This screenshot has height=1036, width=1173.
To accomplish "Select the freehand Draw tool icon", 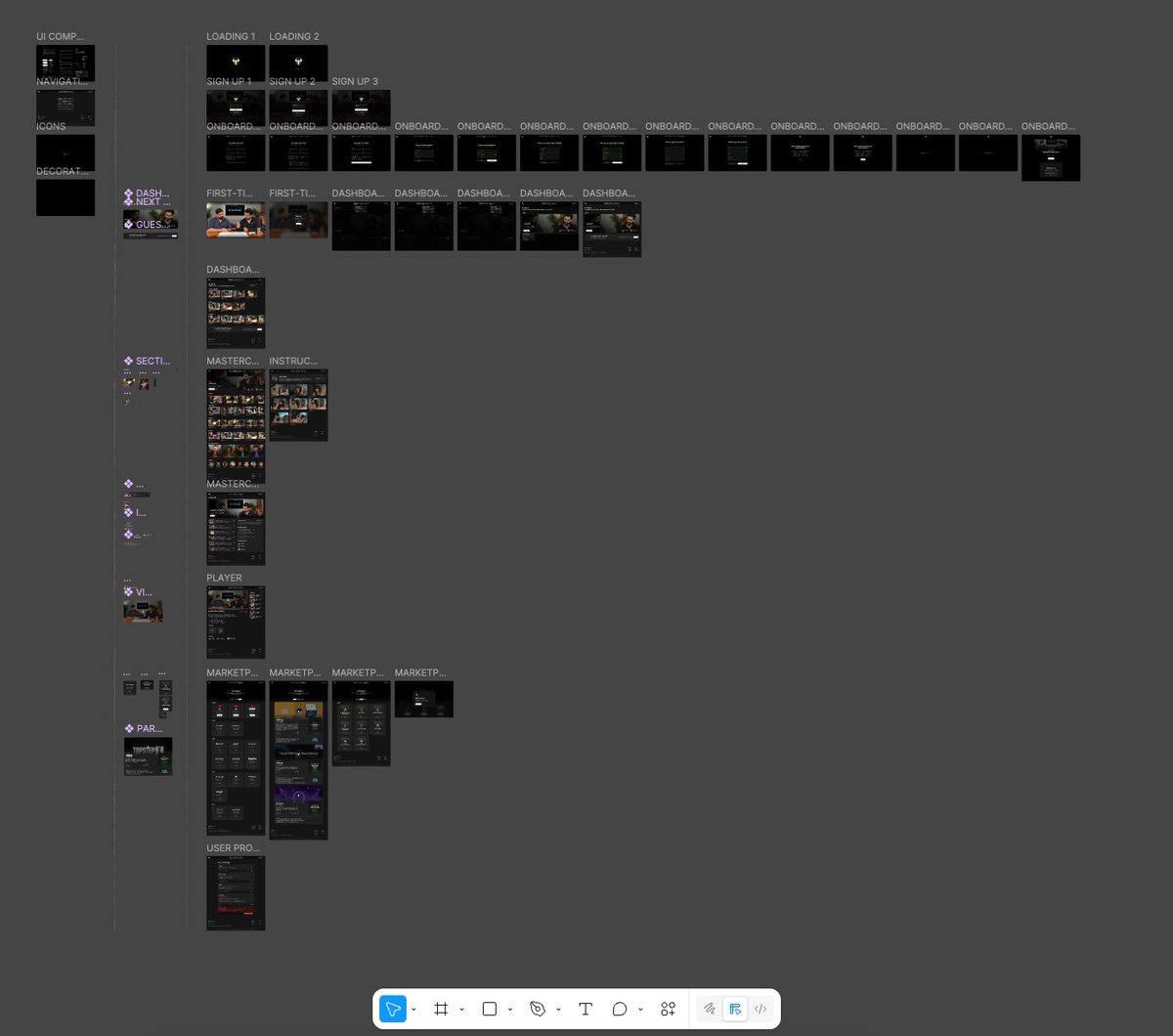I will 710,1009.
